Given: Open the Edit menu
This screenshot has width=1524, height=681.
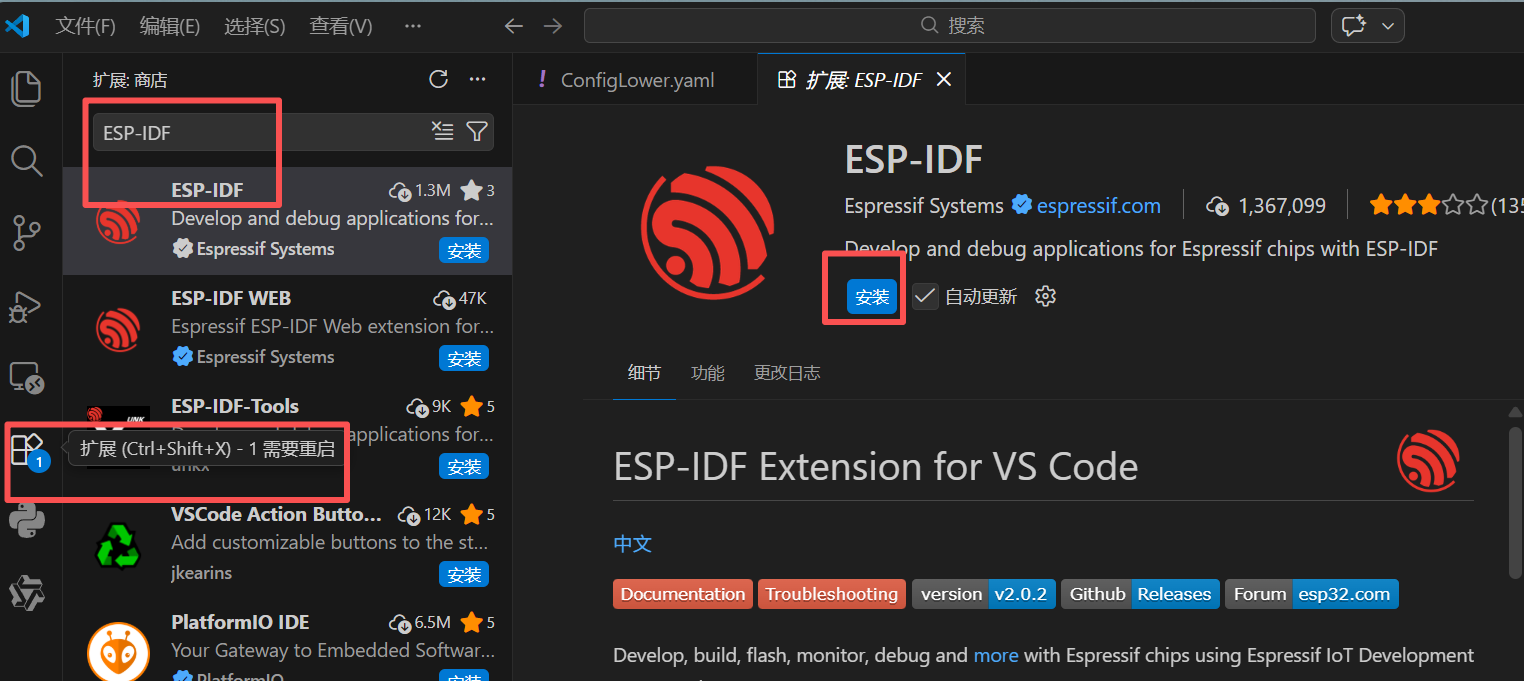Looking at the screenshot, I should coord(169,26).
